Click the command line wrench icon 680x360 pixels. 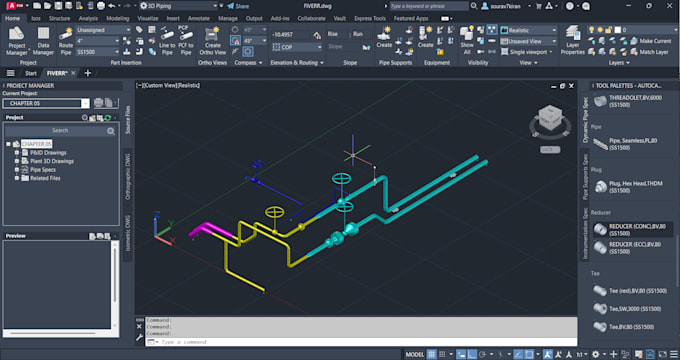[x=139, y=337]
